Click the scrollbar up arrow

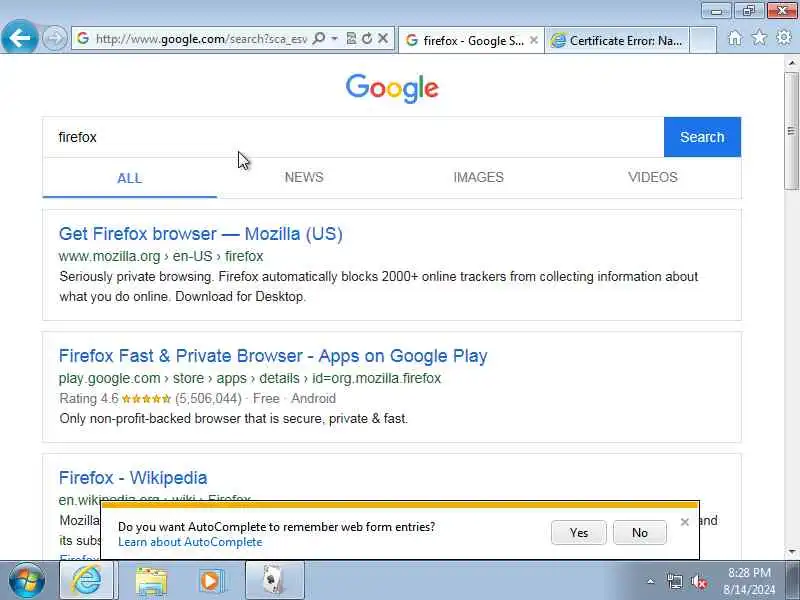[792, 63]
